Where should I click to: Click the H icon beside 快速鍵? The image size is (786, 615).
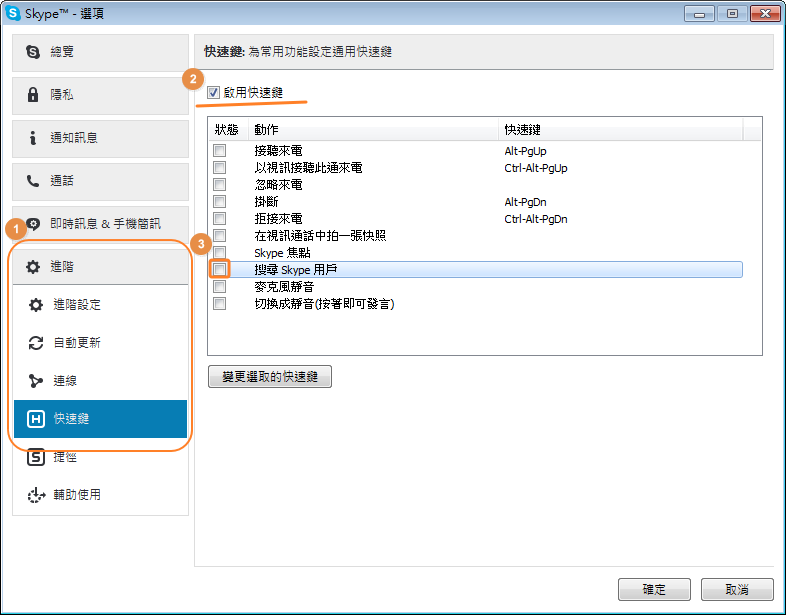point(36,419)
